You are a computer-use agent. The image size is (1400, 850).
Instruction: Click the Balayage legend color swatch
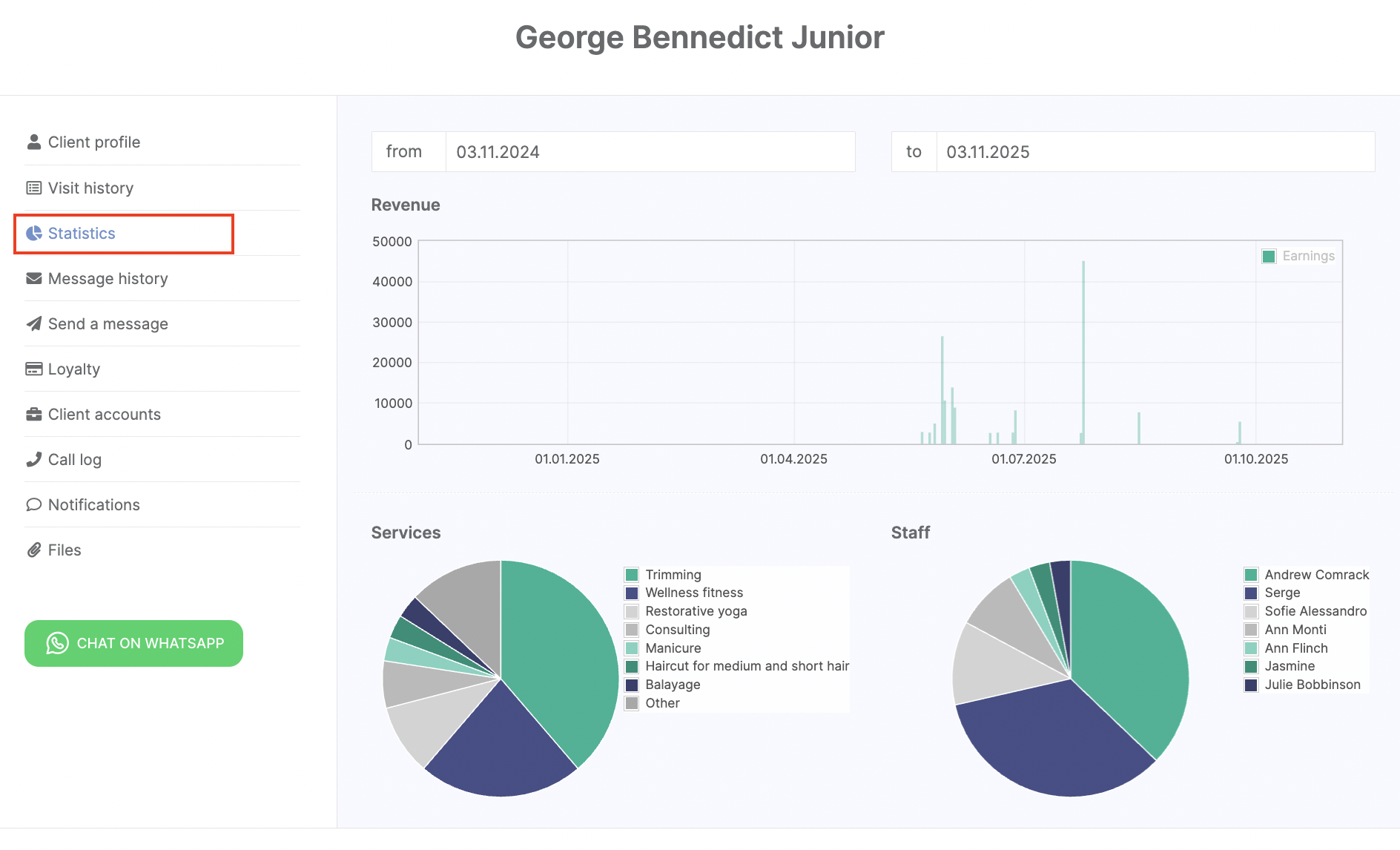point(632,685)
